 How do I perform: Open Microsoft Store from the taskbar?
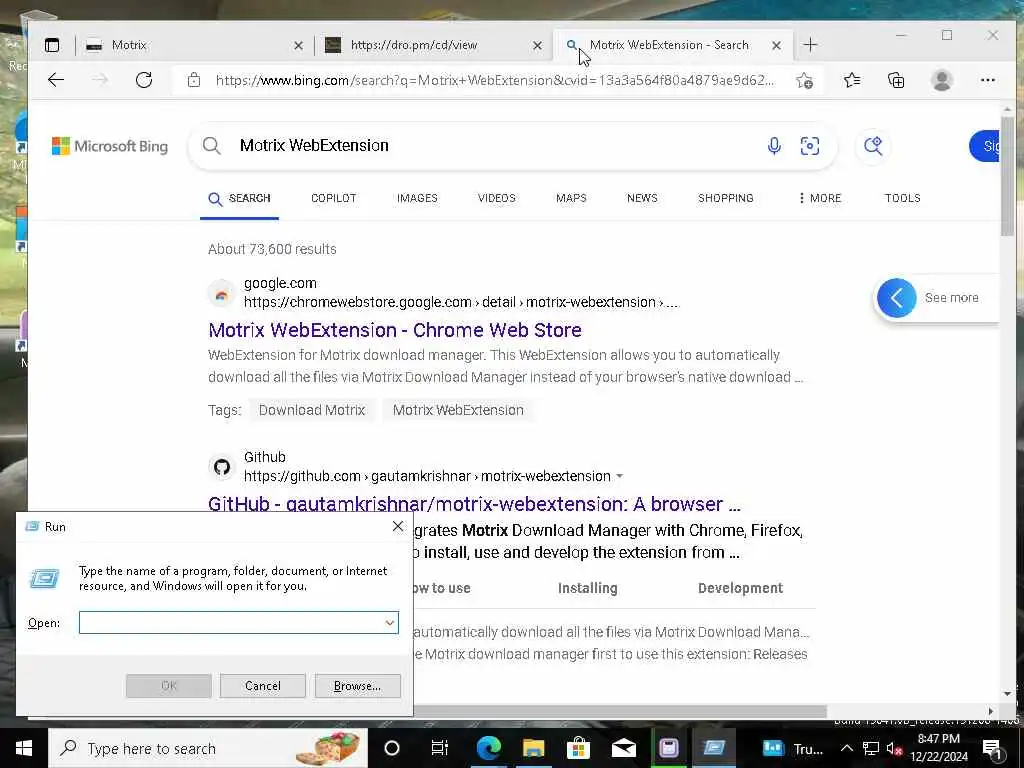pyautogui.click(x=578, y=748)
